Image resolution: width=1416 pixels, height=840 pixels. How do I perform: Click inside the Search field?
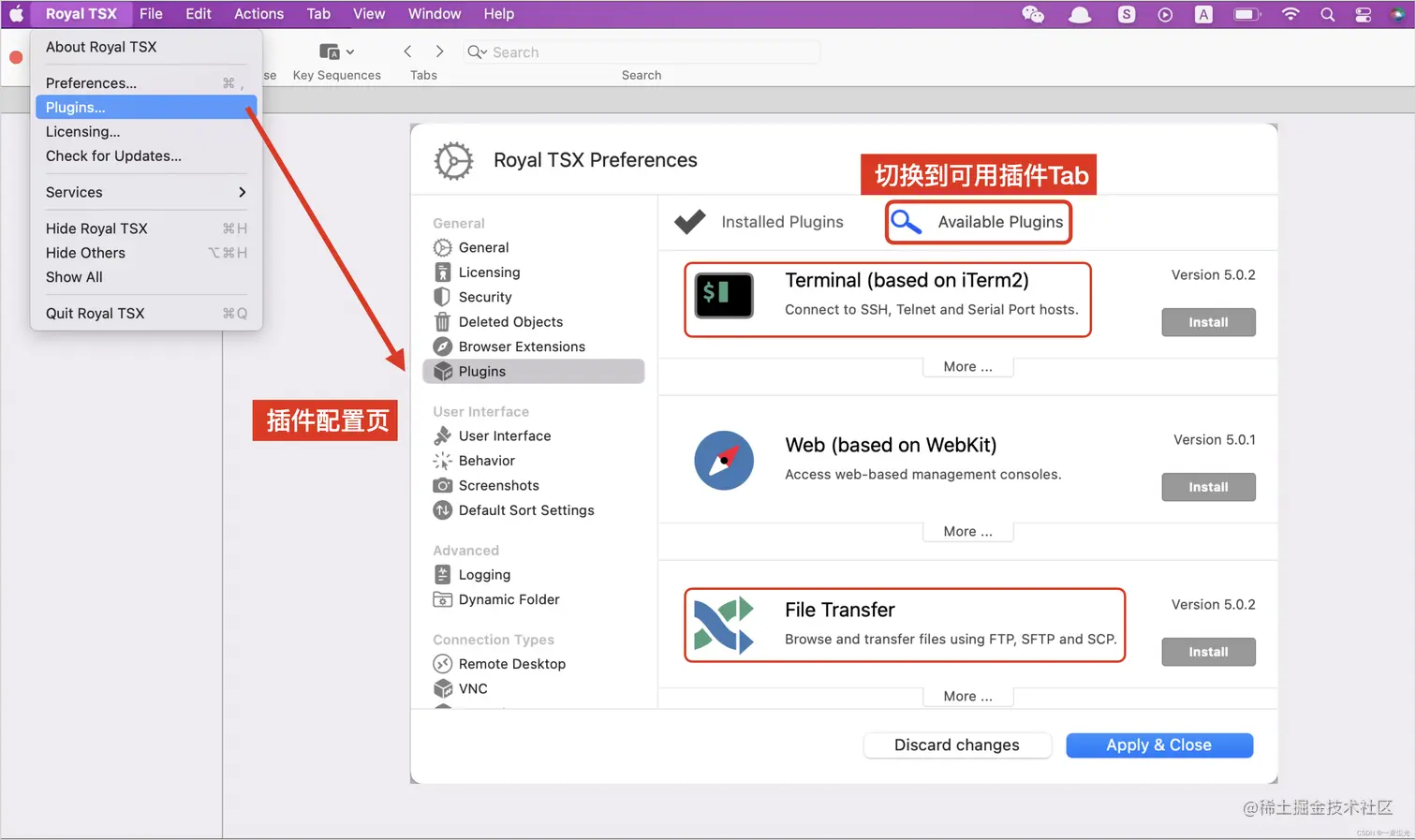(640, 52)
